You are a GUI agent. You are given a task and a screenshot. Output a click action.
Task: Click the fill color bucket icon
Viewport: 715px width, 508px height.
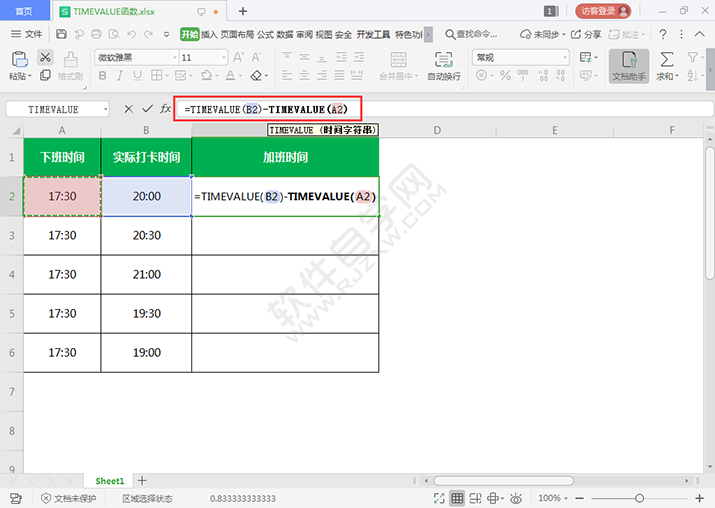pos(207,76)
